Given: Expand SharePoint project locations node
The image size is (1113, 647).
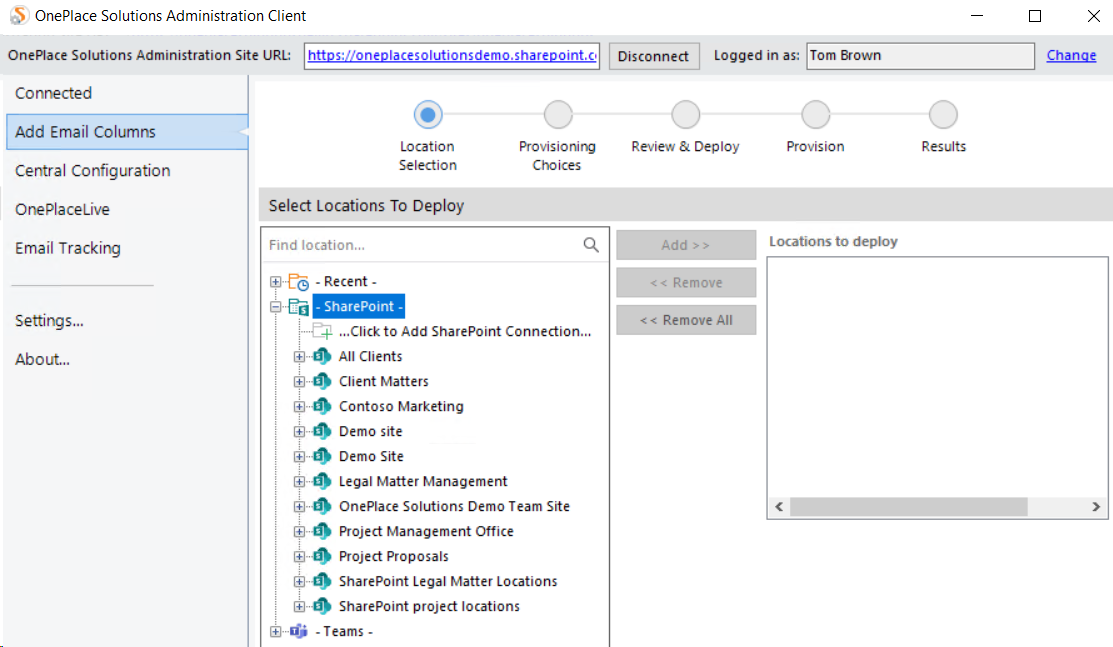Looking at the screenshot, I should 300,606.
